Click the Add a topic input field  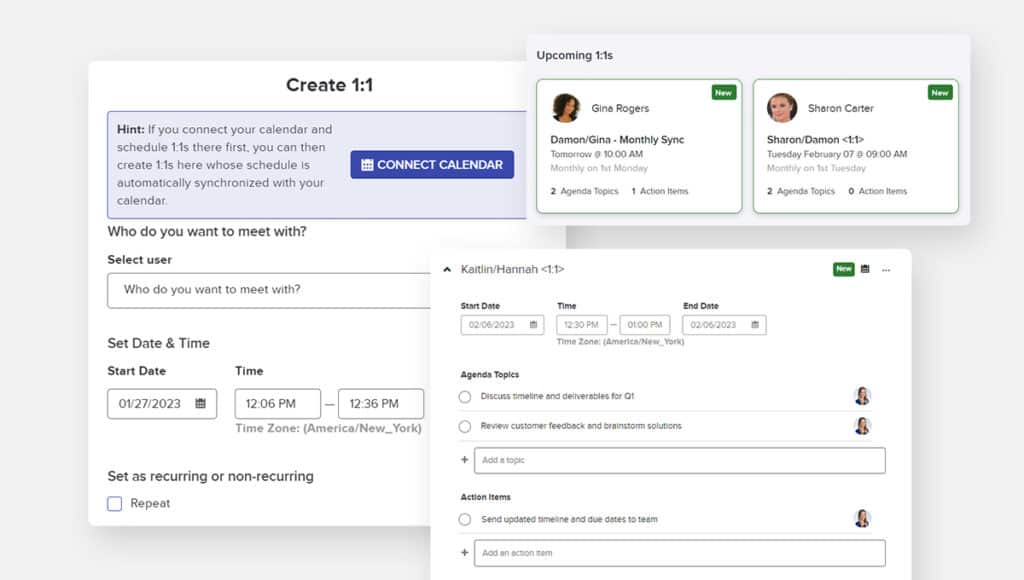pos(680,460)
